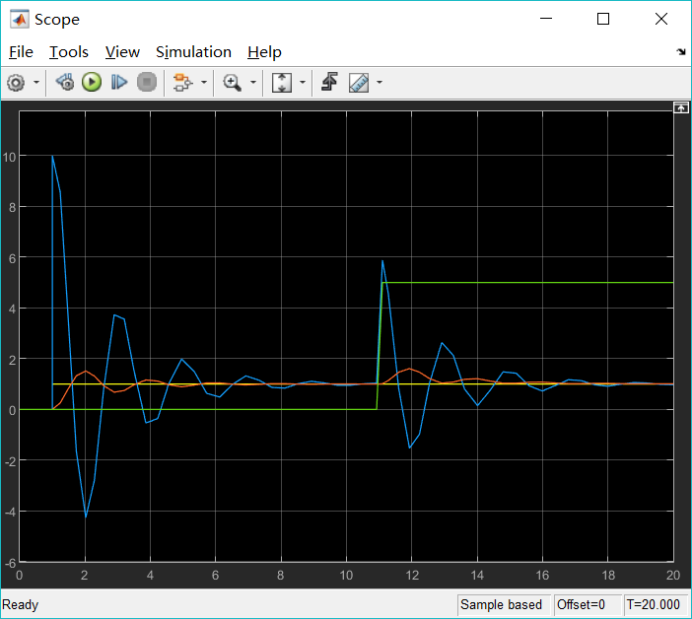Click the maximize axes button on the plot

click(x=681, y=108)
